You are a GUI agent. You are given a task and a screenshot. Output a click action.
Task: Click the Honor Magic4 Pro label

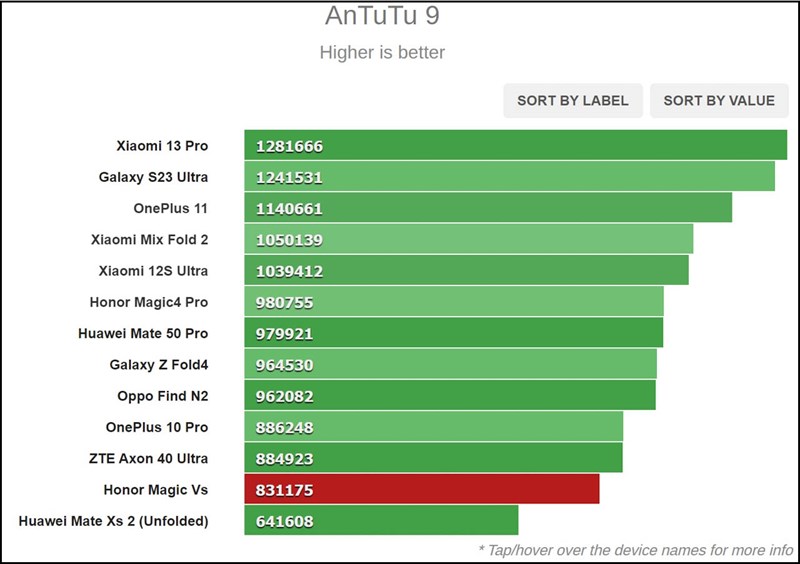[148, 302]
